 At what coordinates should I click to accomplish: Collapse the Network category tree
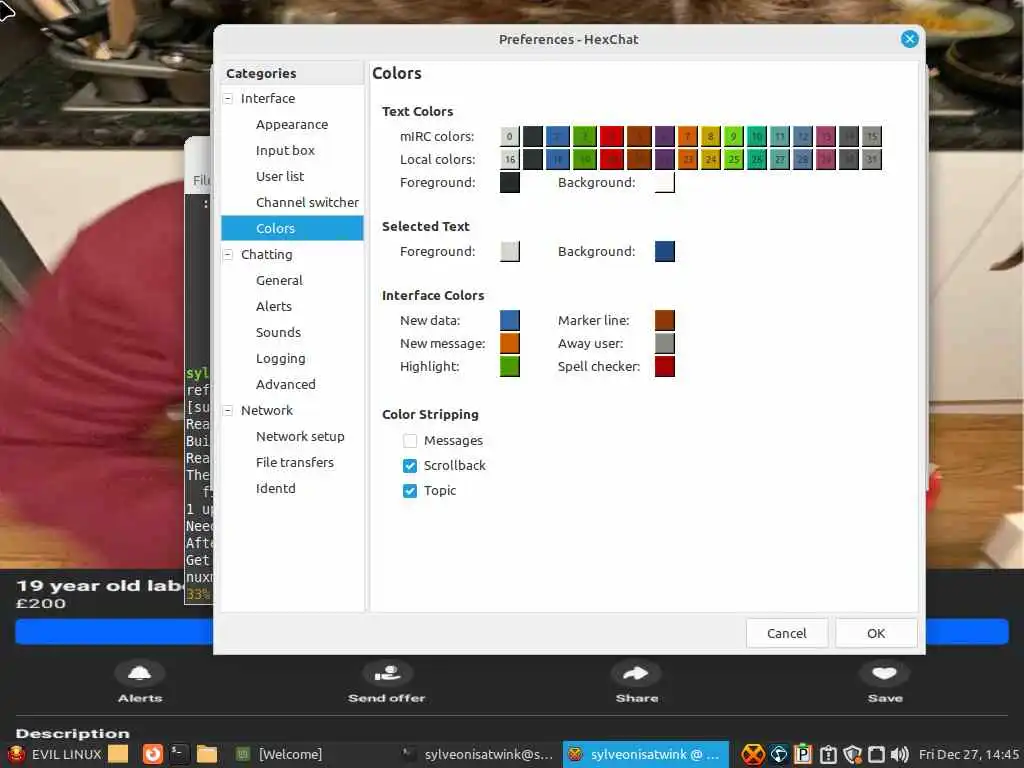click(229, 411)
